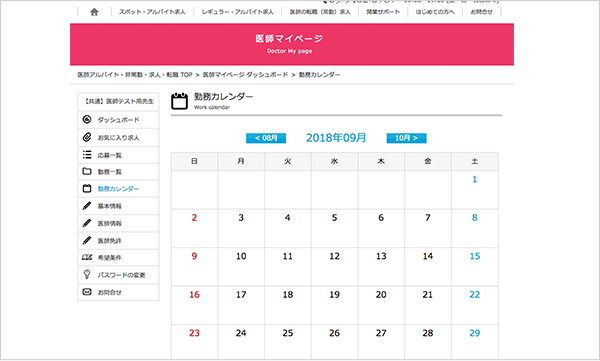
Task: Click large calendar icon beside Work calendar heading
Action: click(179, 101)
